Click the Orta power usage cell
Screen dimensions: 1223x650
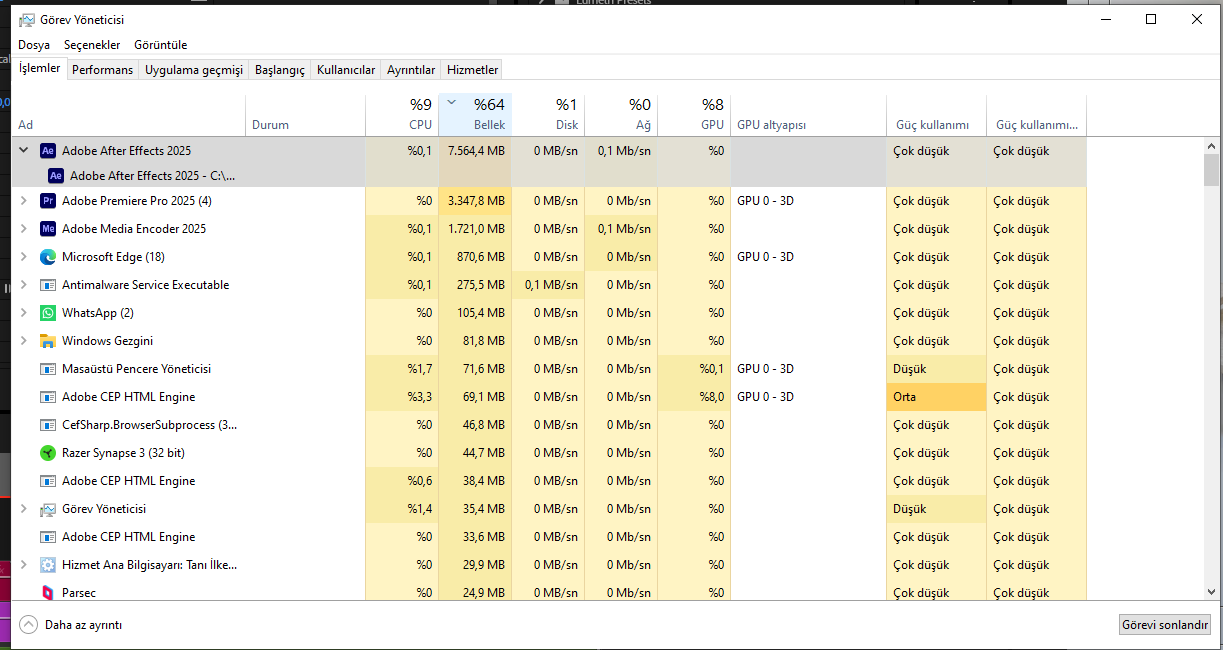936,397
